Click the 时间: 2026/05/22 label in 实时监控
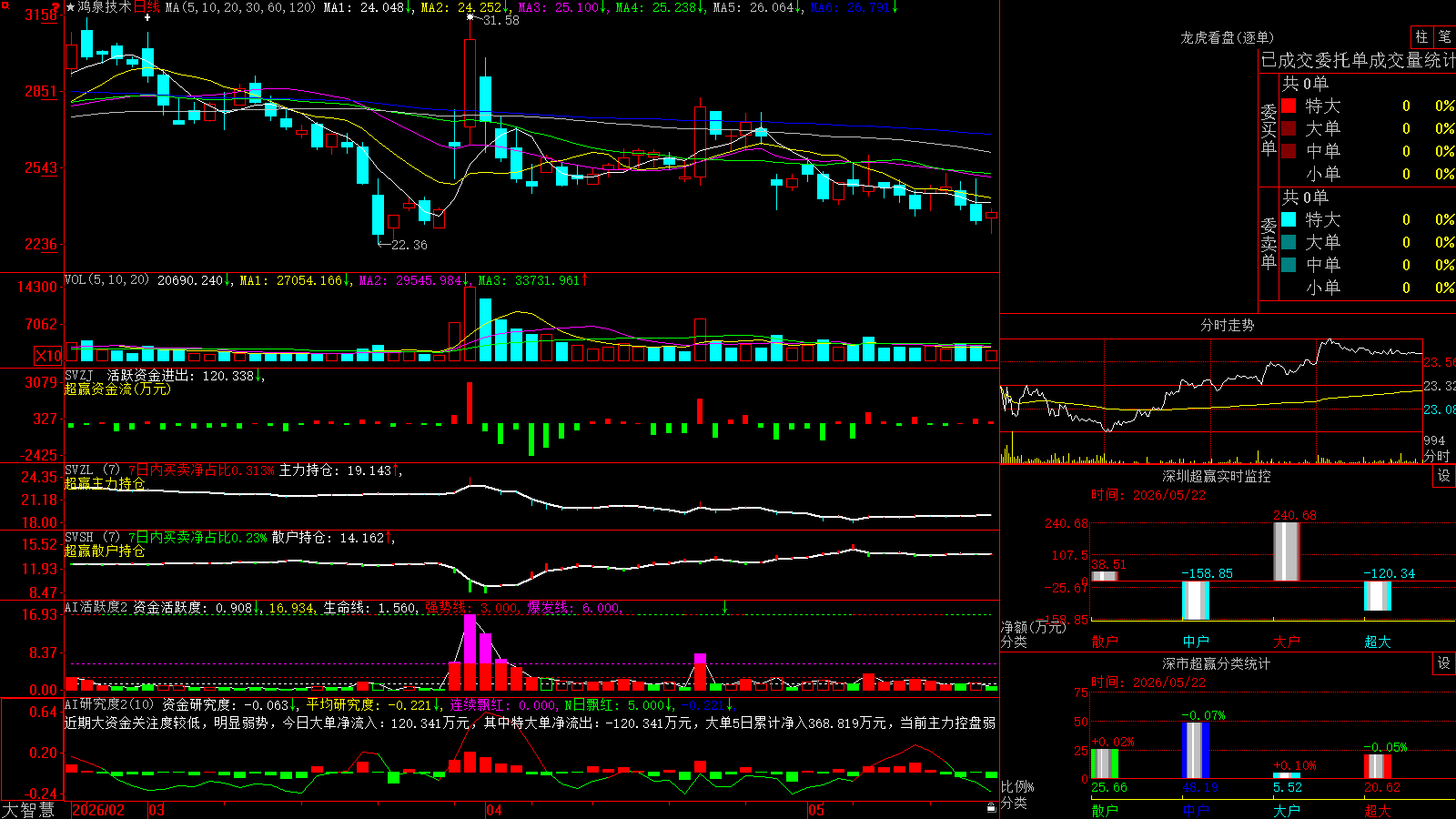The image size is (1456, 819). (x=1148, y=495)
